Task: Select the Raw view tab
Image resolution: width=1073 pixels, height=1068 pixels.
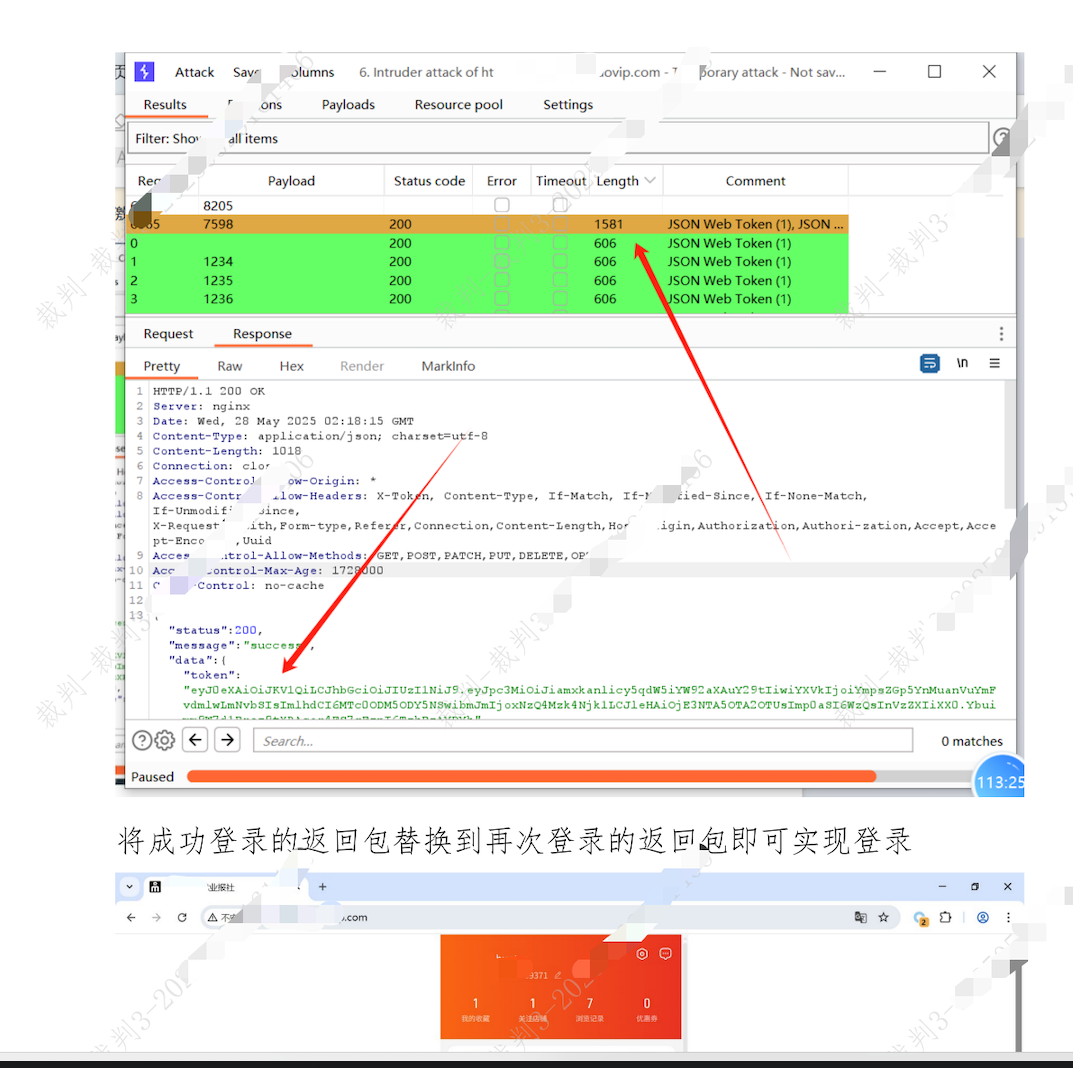Action: click(230, 366)
